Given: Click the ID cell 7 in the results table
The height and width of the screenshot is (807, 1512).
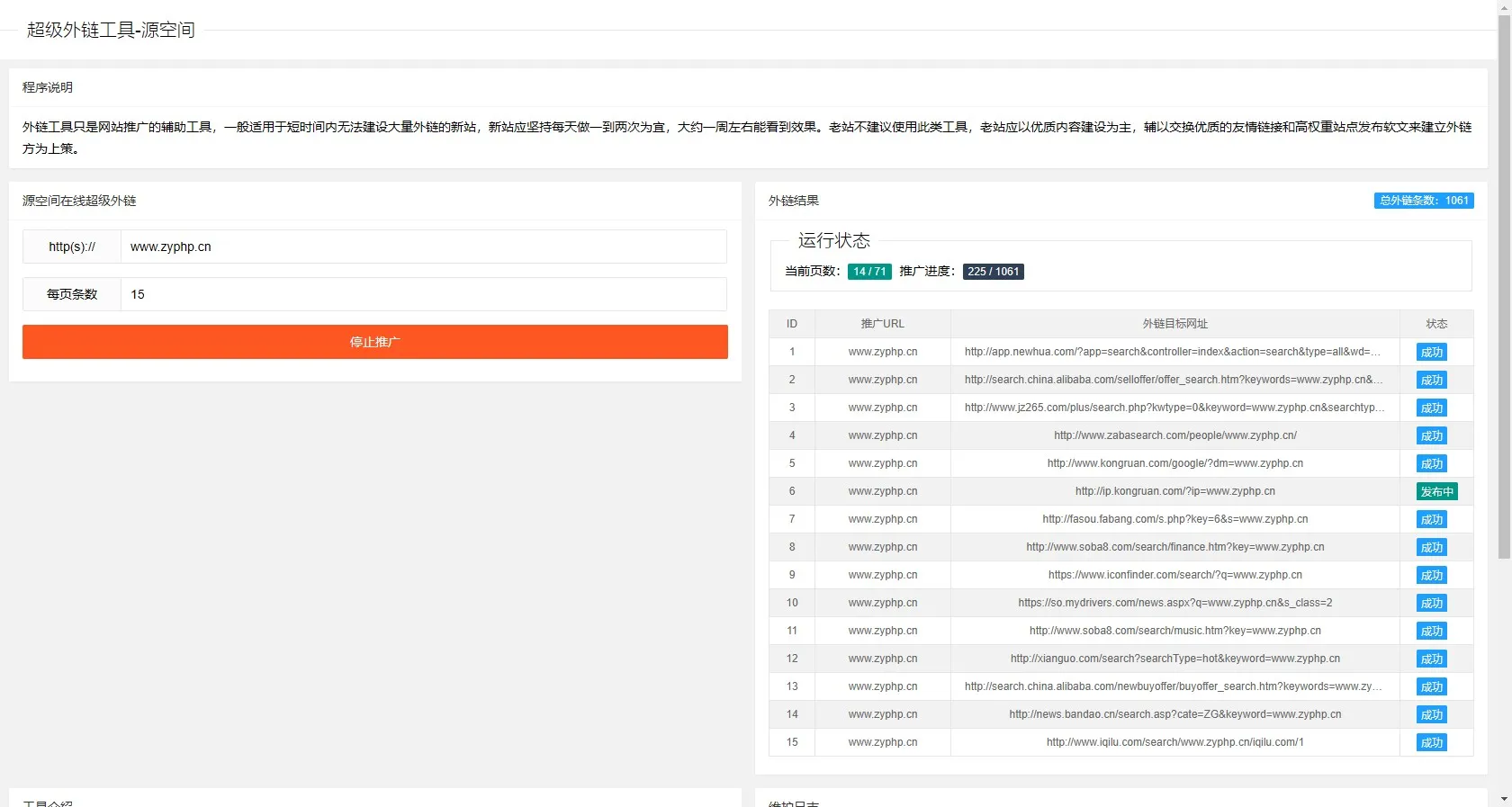Looking at the screenshot, I should coord(792,519).
